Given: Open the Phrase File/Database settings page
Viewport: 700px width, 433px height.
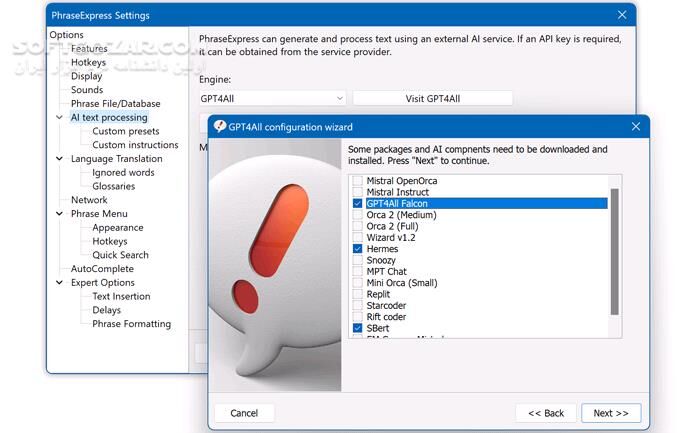Looking at the screenshot, I should (x=115, y=104).
